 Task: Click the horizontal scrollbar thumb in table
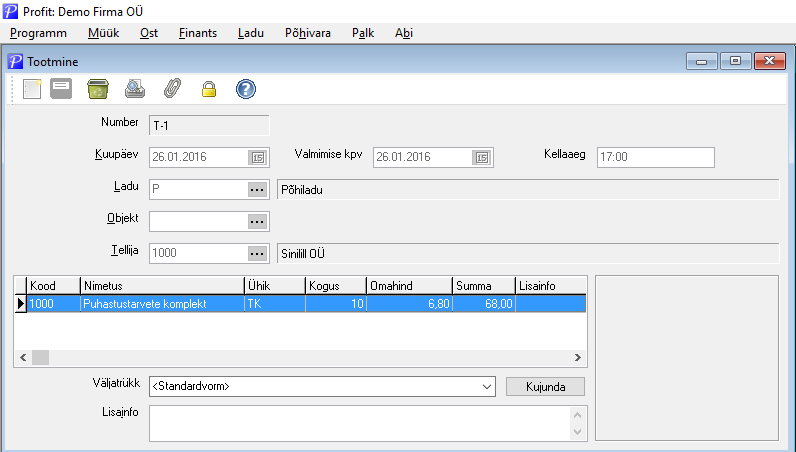(x=41, y=358)
